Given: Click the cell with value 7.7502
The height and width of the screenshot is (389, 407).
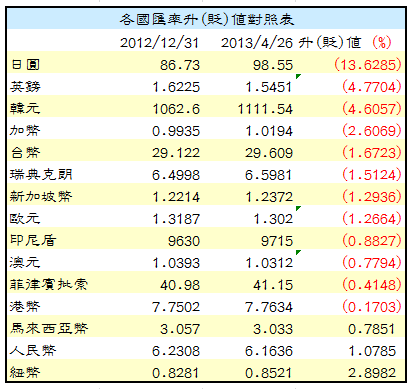Looking at the screenshot, I should [176, 307].
